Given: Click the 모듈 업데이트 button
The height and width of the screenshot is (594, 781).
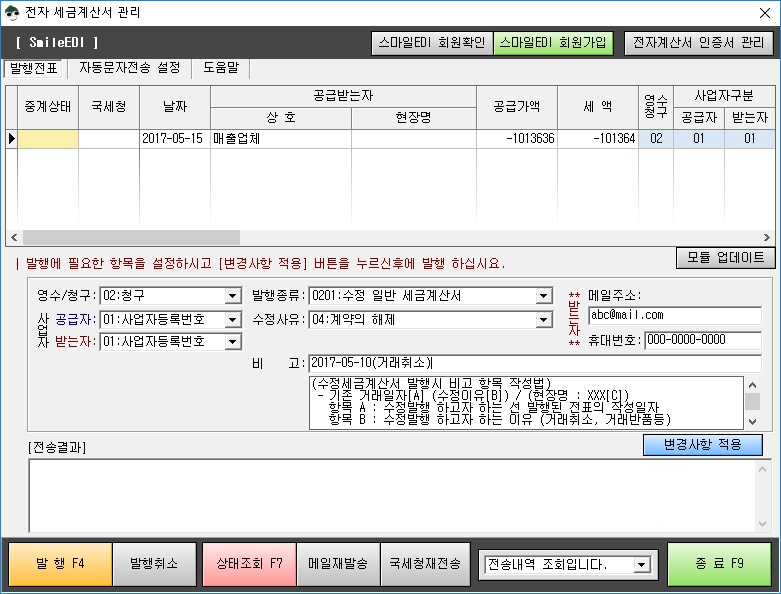Looking at the screenshot, I should (x=725, y=258).
